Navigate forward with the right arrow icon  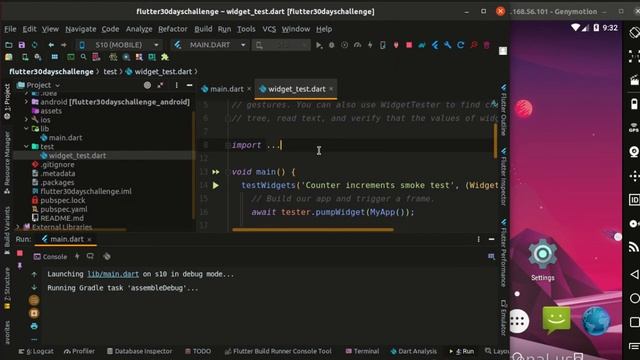64,45
